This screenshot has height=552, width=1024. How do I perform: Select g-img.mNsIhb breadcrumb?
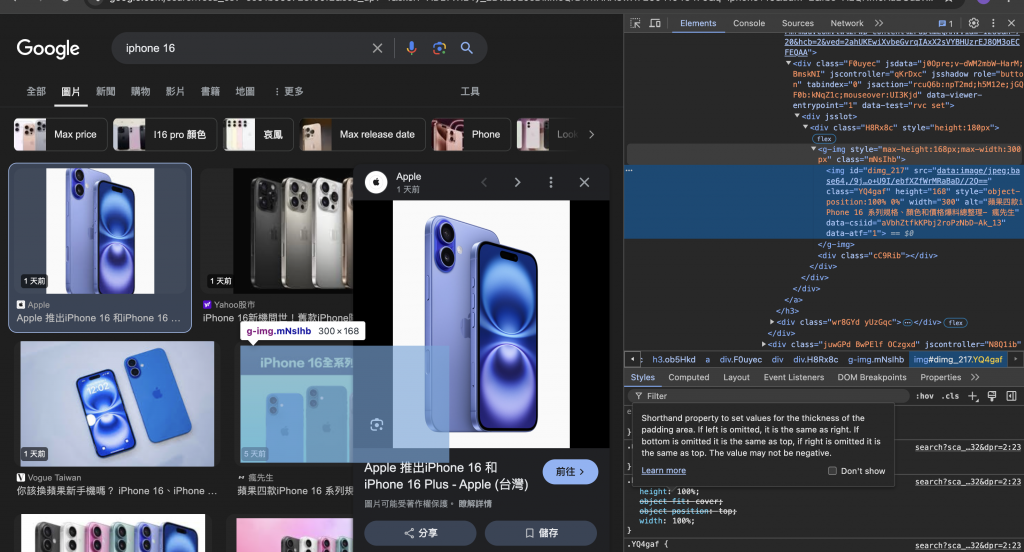tap(876, 359)
